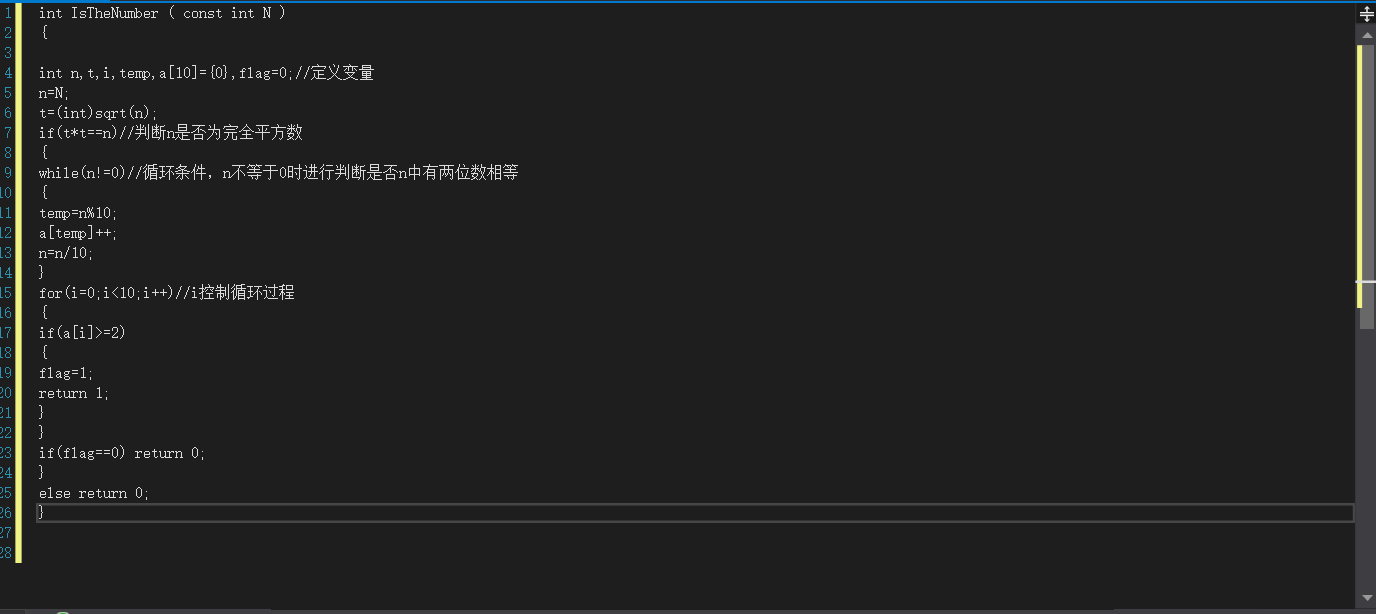Image resolution: width=1376 pixels, height=614 pixels.
Task: Click the if(flag==0) return 0; line
Action: tap(122, 453)
